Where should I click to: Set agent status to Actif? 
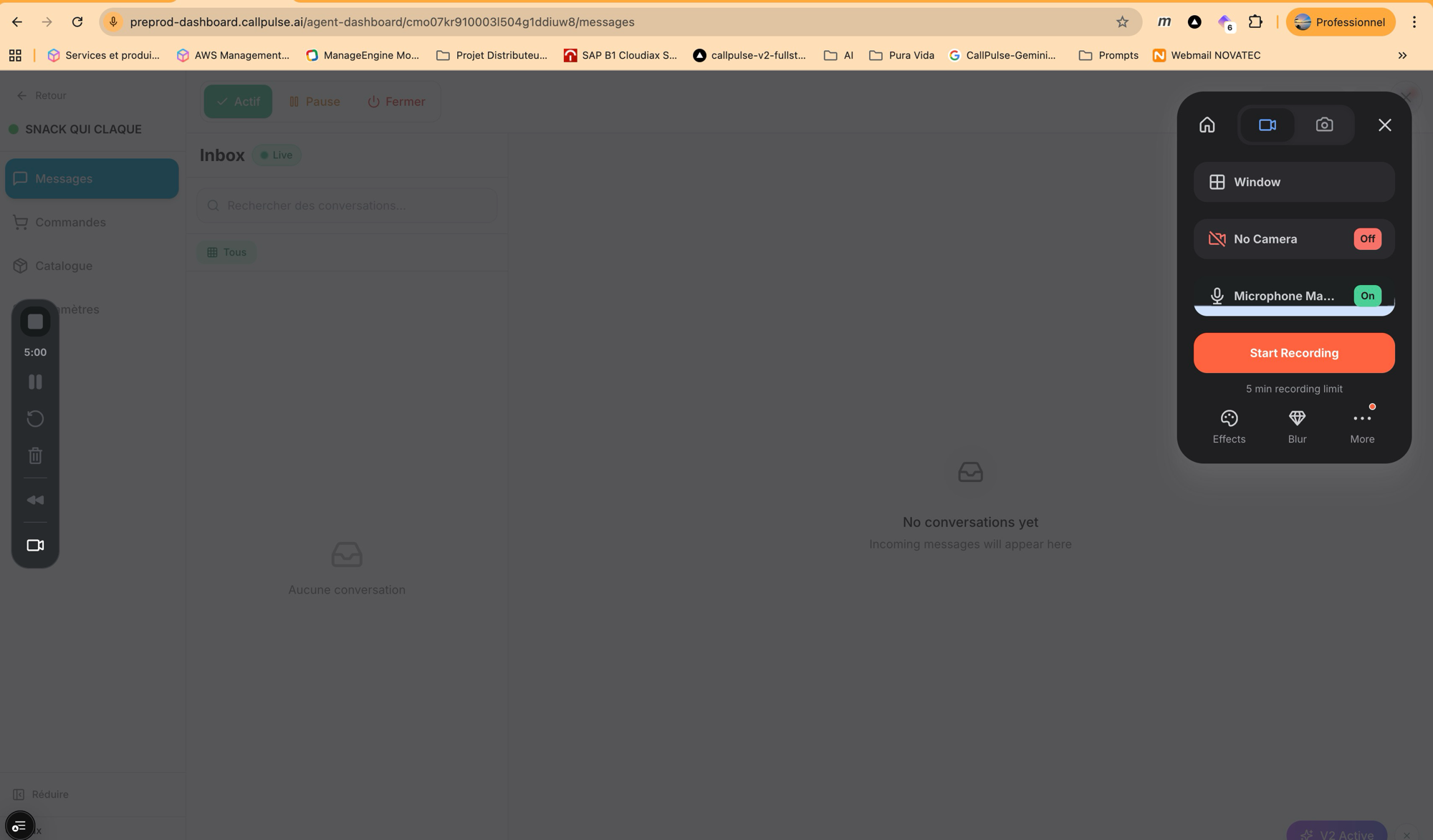[x=238, y=102]
